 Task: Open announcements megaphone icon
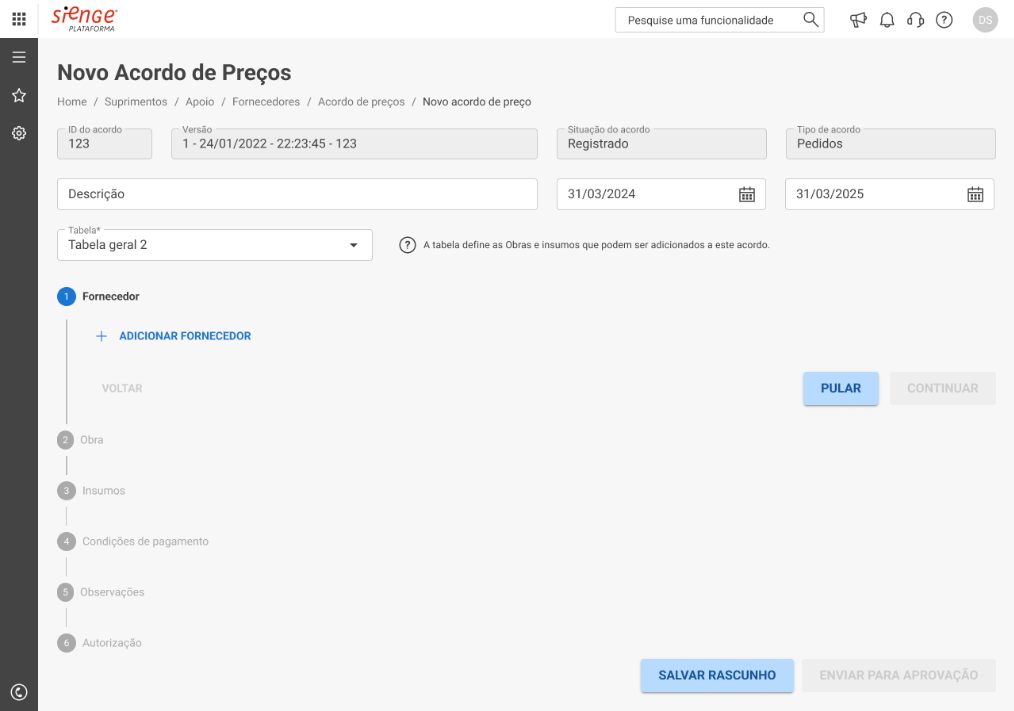[x=858, y=20]
